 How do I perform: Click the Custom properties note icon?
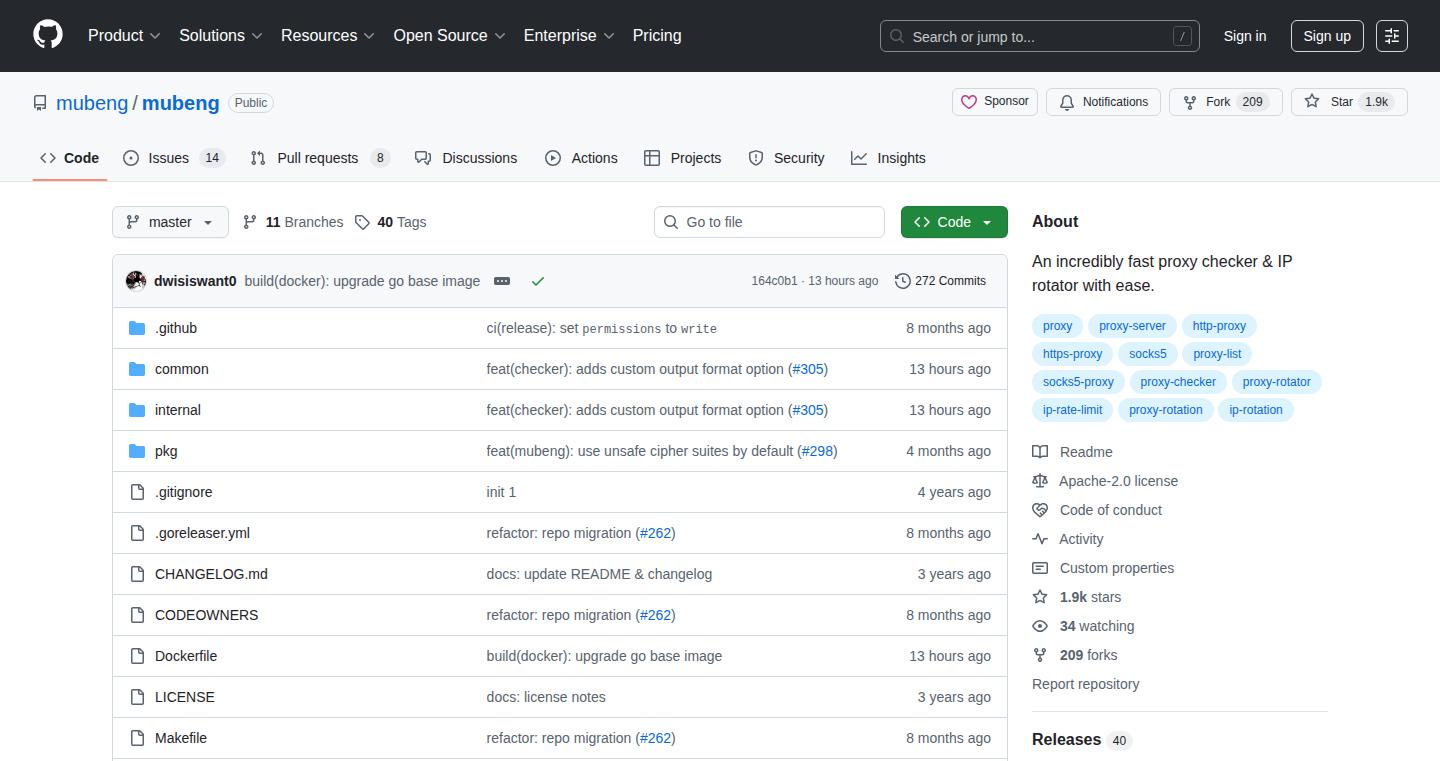pos(1040,568)
